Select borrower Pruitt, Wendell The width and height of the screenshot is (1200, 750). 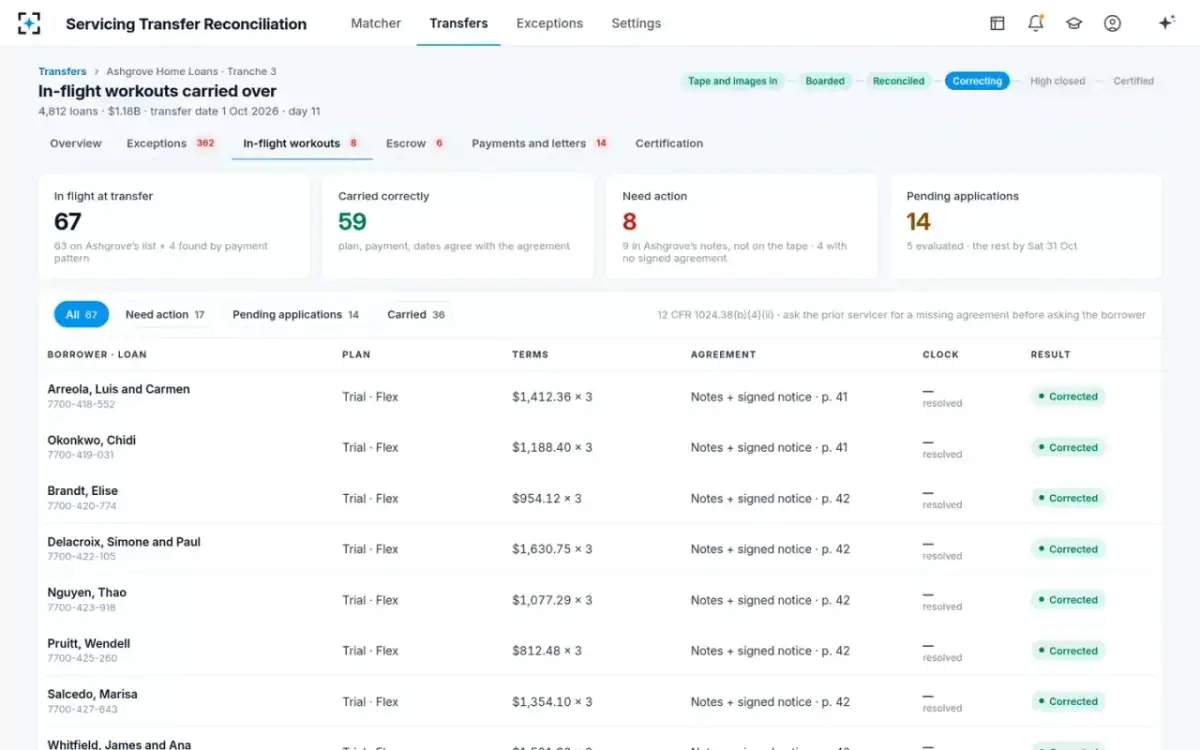coord(88,644)
